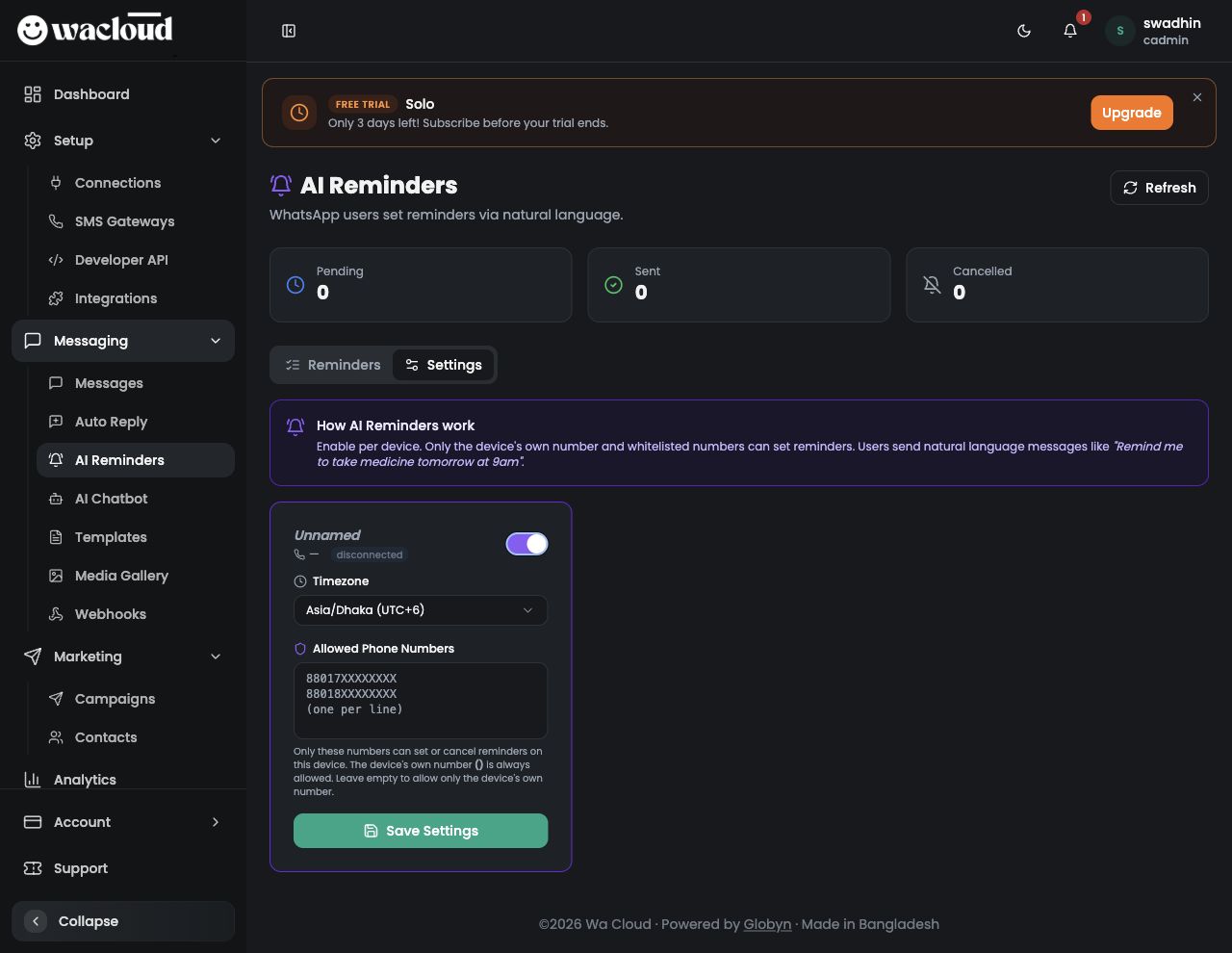Click the swadhin username text
The image size is (1232, 953).
(1171, 23)
